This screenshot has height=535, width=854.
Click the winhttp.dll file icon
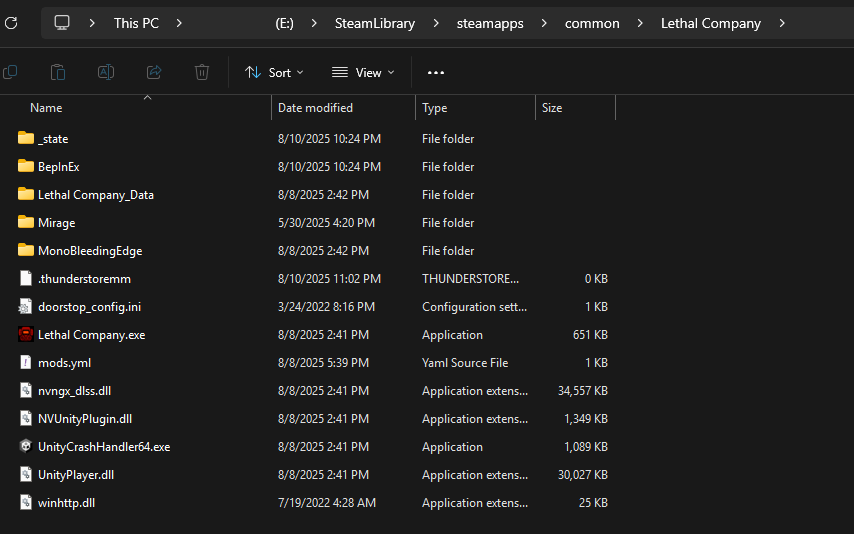[x=26, y=502]
